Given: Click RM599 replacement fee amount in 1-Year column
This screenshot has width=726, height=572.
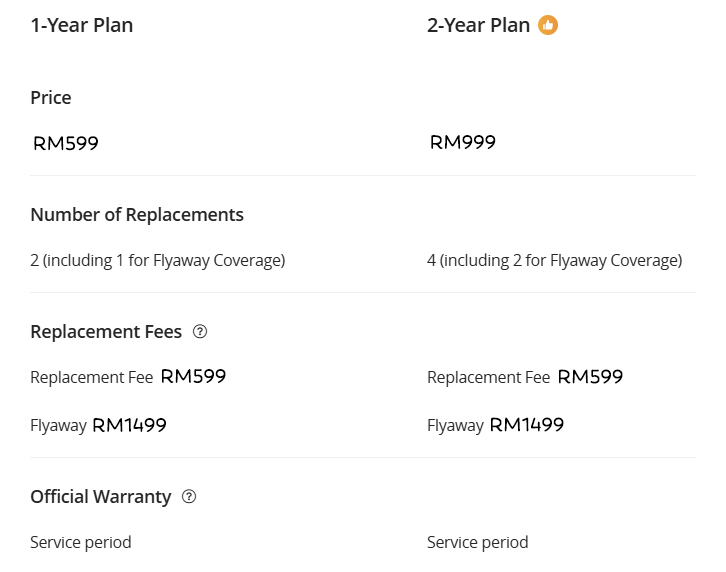Looking at the screenshot, I should click(x=193, y=376).
